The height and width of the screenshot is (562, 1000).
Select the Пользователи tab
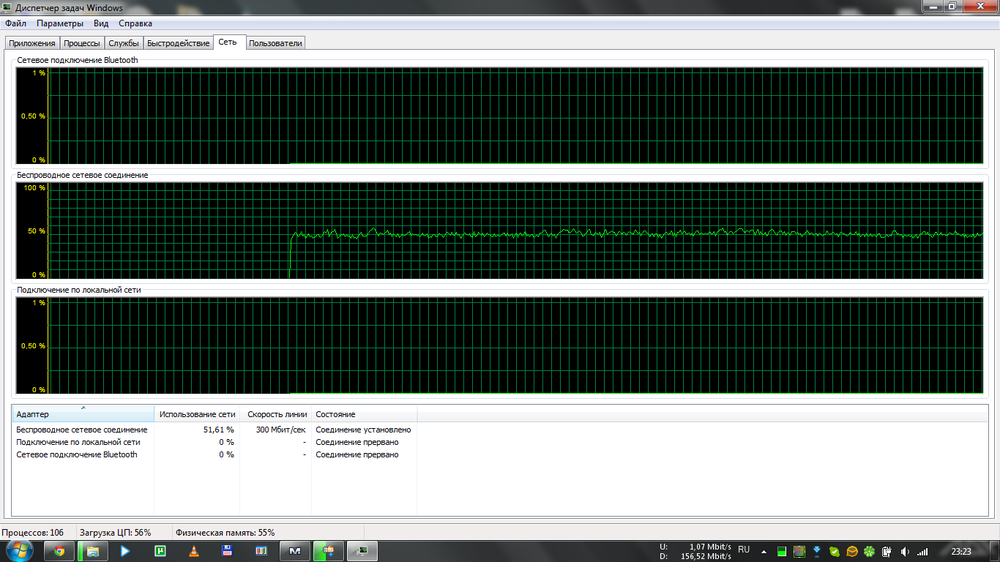point(275,43)
